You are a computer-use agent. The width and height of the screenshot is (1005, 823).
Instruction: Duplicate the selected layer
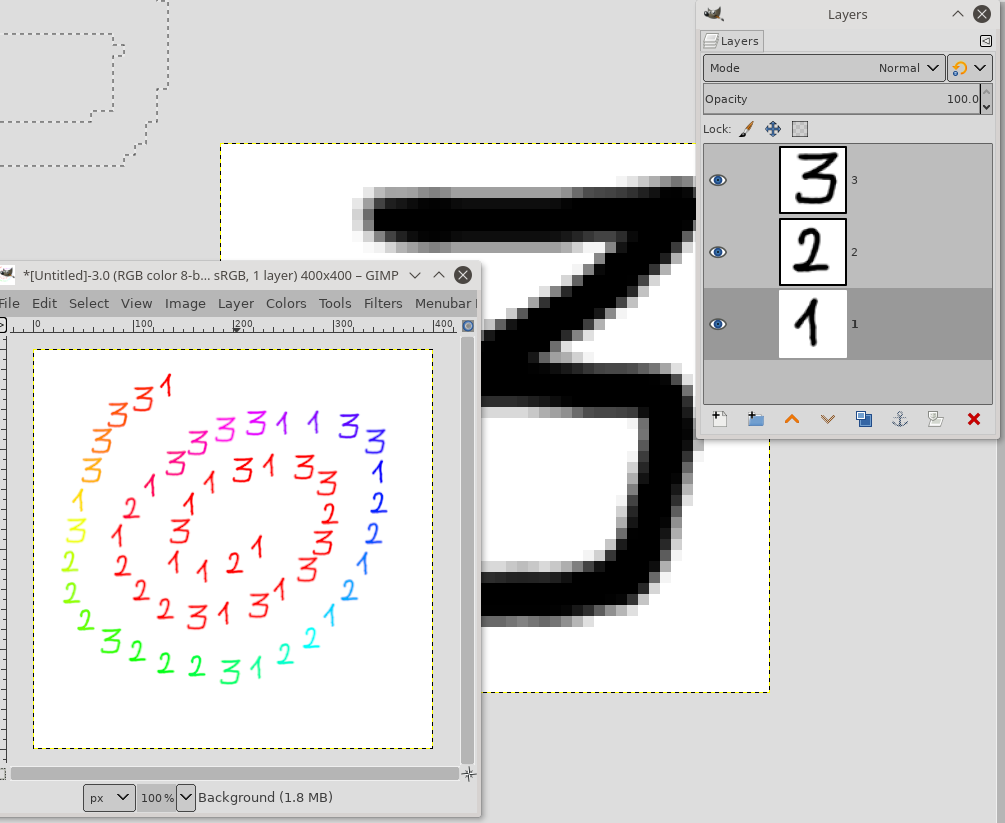pos(864,419)
